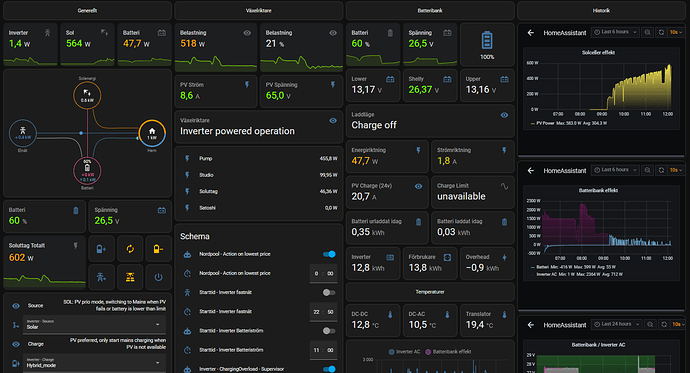Click the blue power icon button
Viewport: 690px width, 373px height.
click(x=158, y=277)
